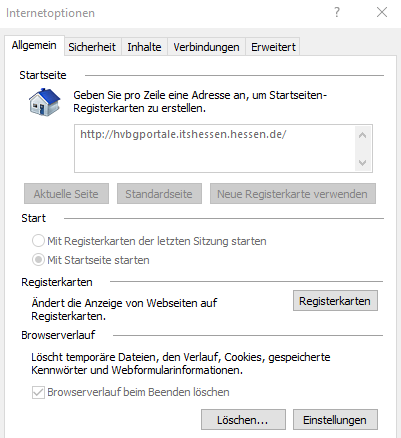Click 'Neue Registerkarte verwenden' button
Image resolution: width=401 pixels, height=438 pixels.
[293, 194]
